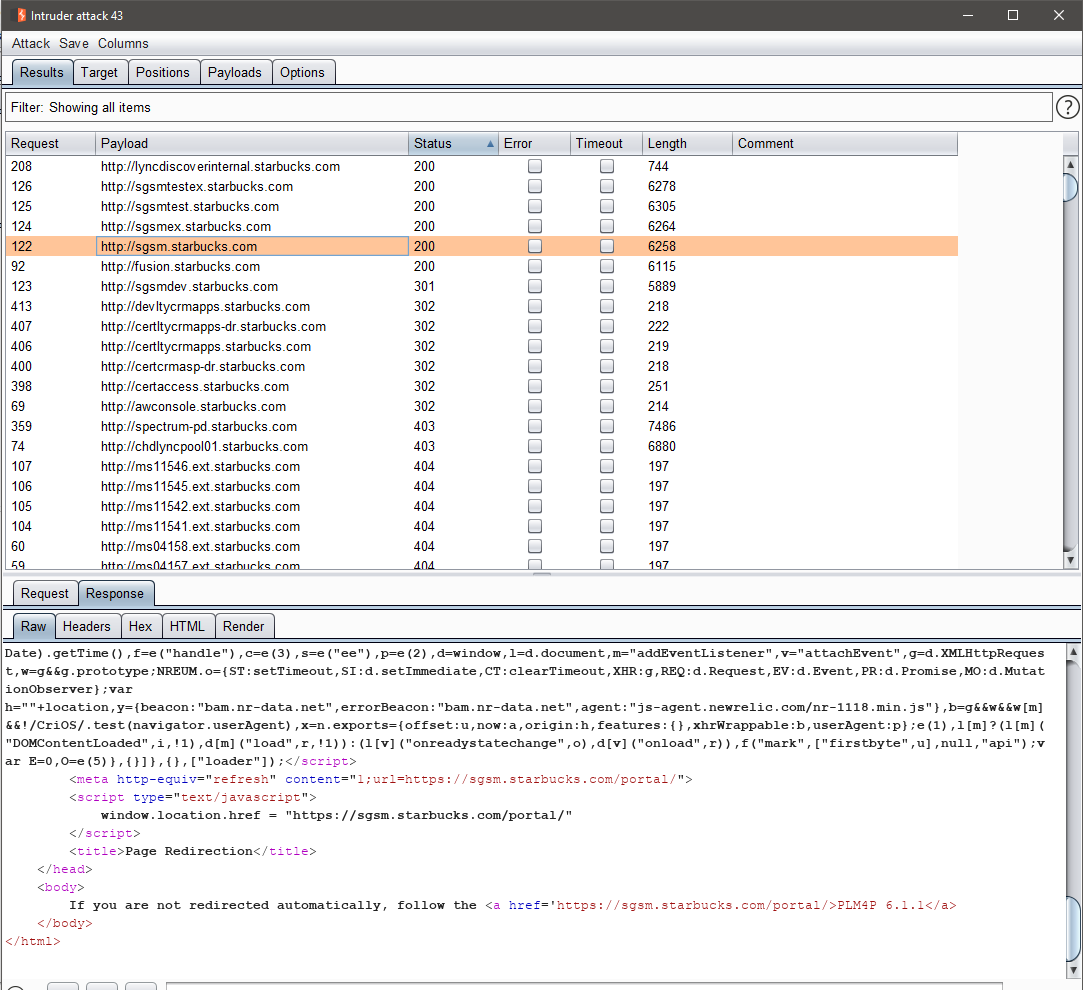Toggle Error checkbox for ms11546.ext row
Screen dimensions: 1083x990
coord(535,467)
